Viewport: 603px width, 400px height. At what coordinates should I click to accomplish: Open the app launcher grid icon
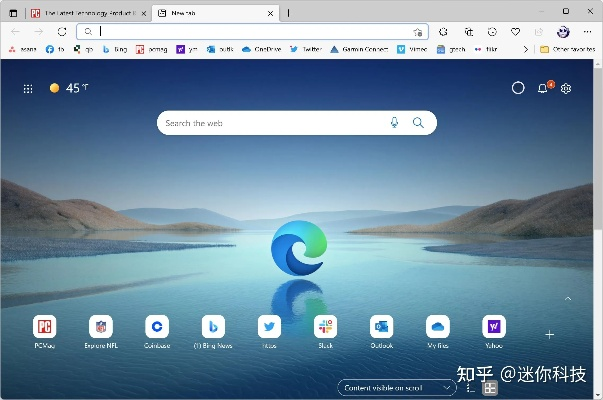pyautogui.click(x=28, y=88)
